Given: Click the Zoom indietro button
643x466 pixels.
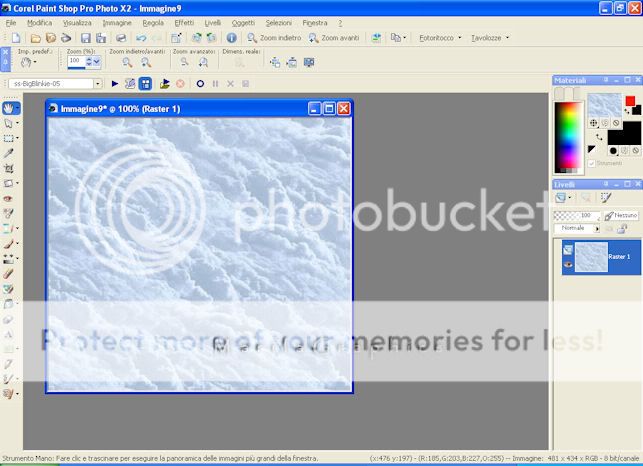Looking at the screenshot, I should [274, 38].
